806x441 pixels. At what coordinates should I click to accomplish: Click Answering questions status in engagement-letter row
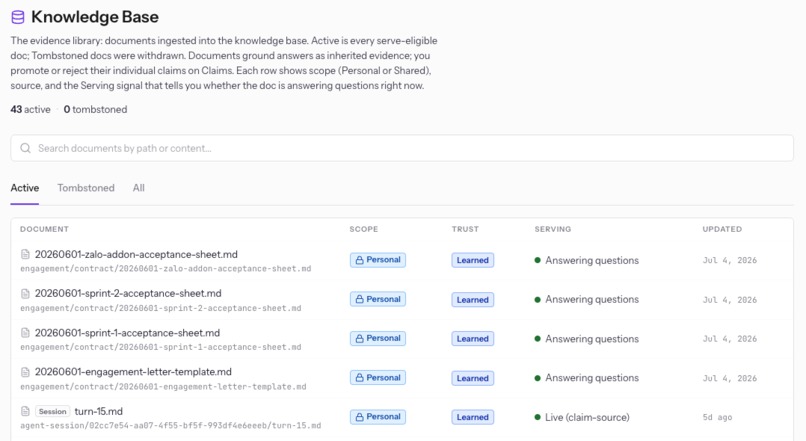click(x=587, y=378)
